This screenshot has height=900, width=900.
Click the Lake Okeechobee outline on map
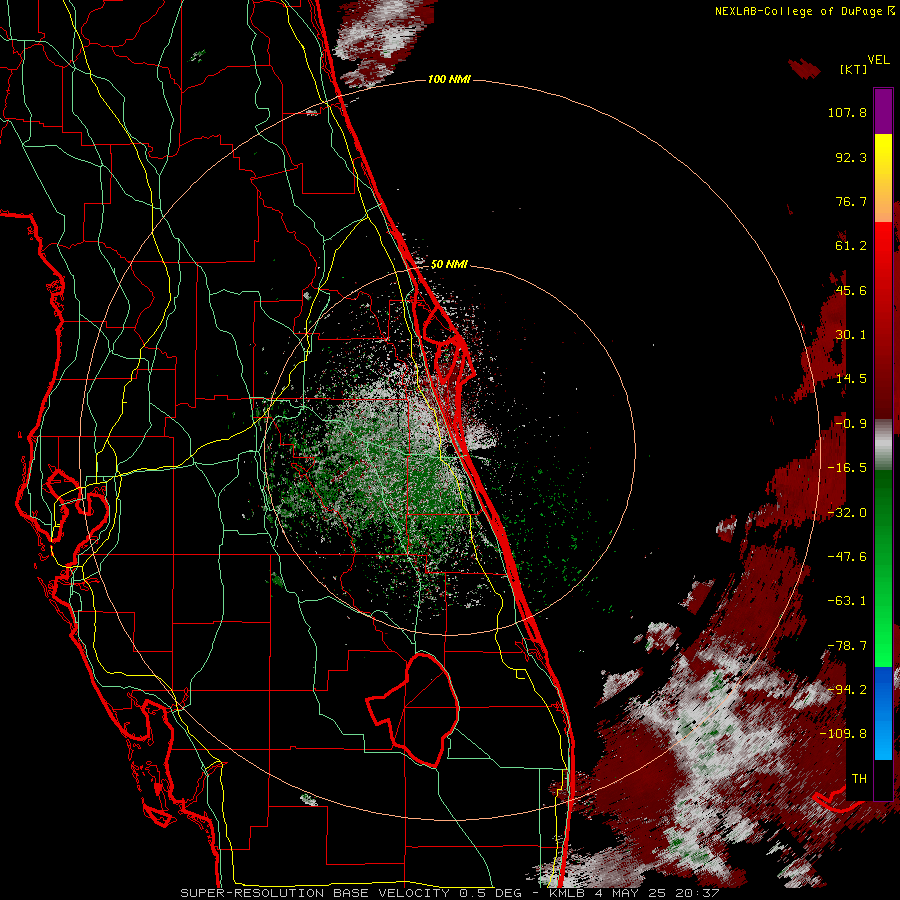[413, 709]
